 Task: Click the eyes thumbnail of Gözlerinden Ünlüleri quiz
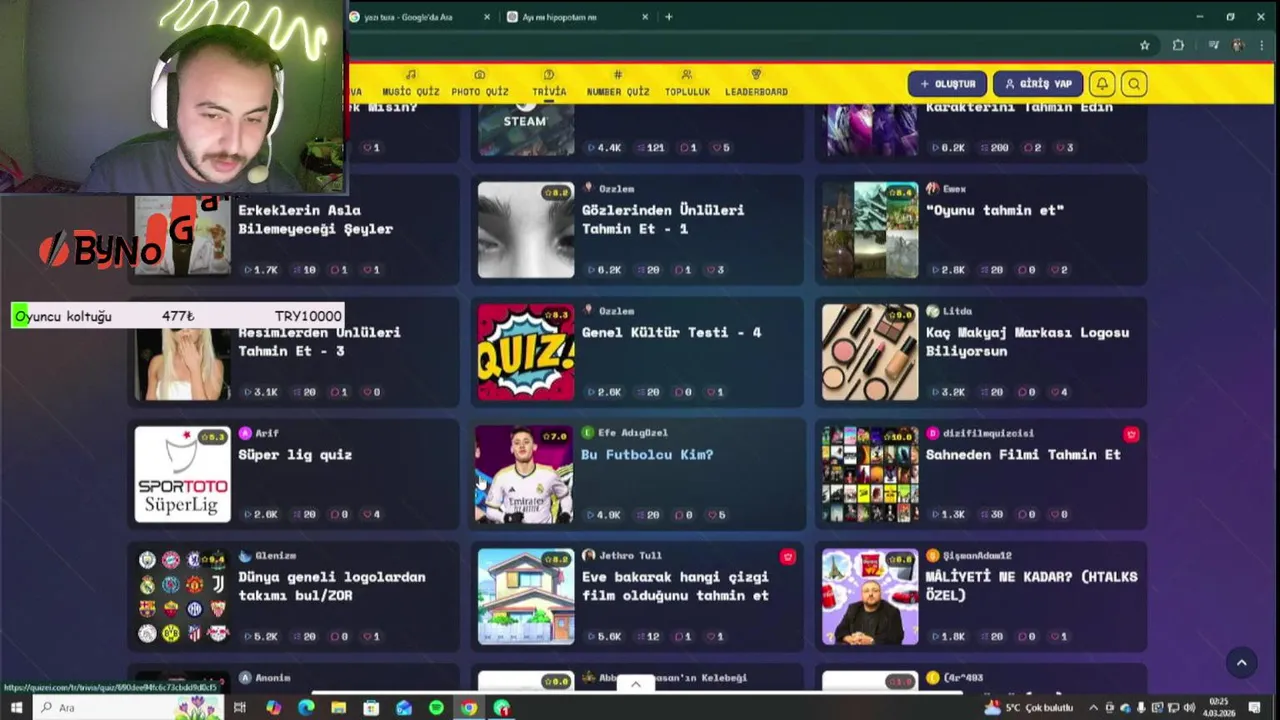point(526,230)
